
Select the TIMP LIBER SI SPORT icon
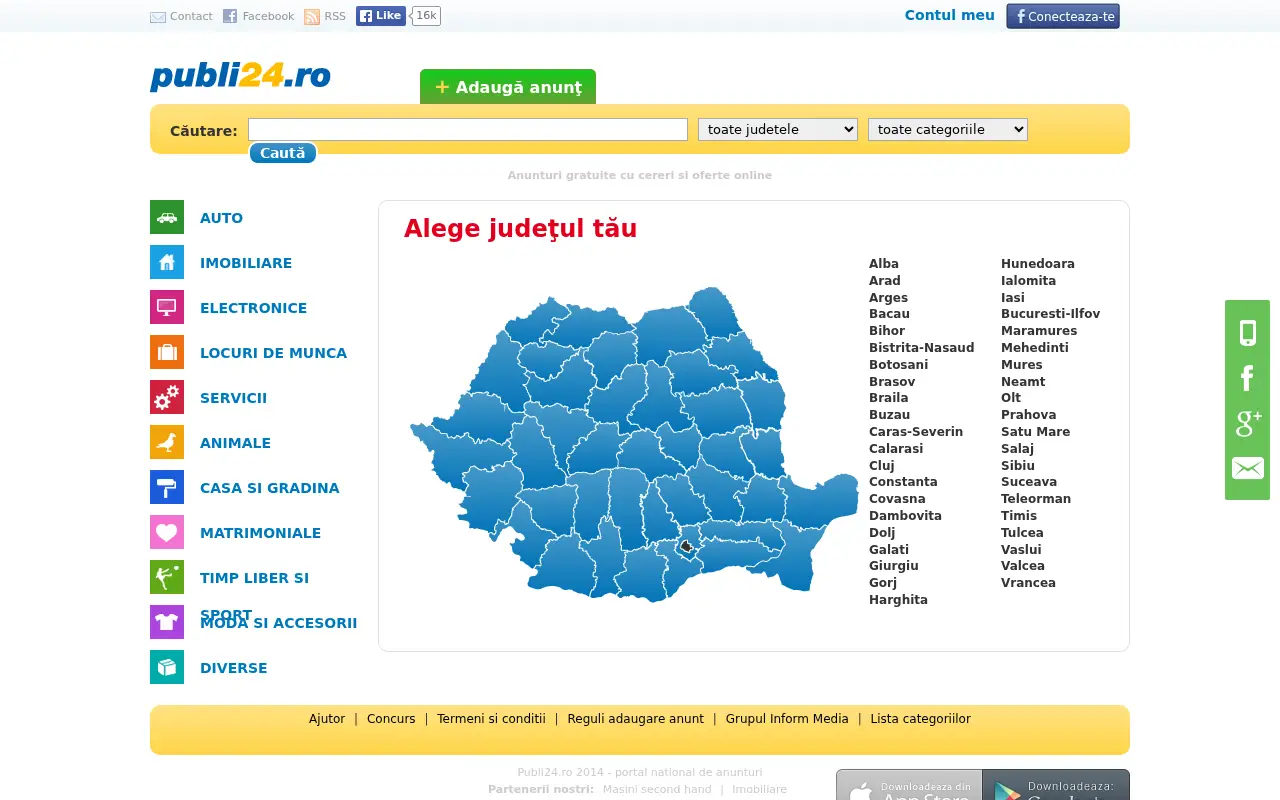click(x=167, y=577)
